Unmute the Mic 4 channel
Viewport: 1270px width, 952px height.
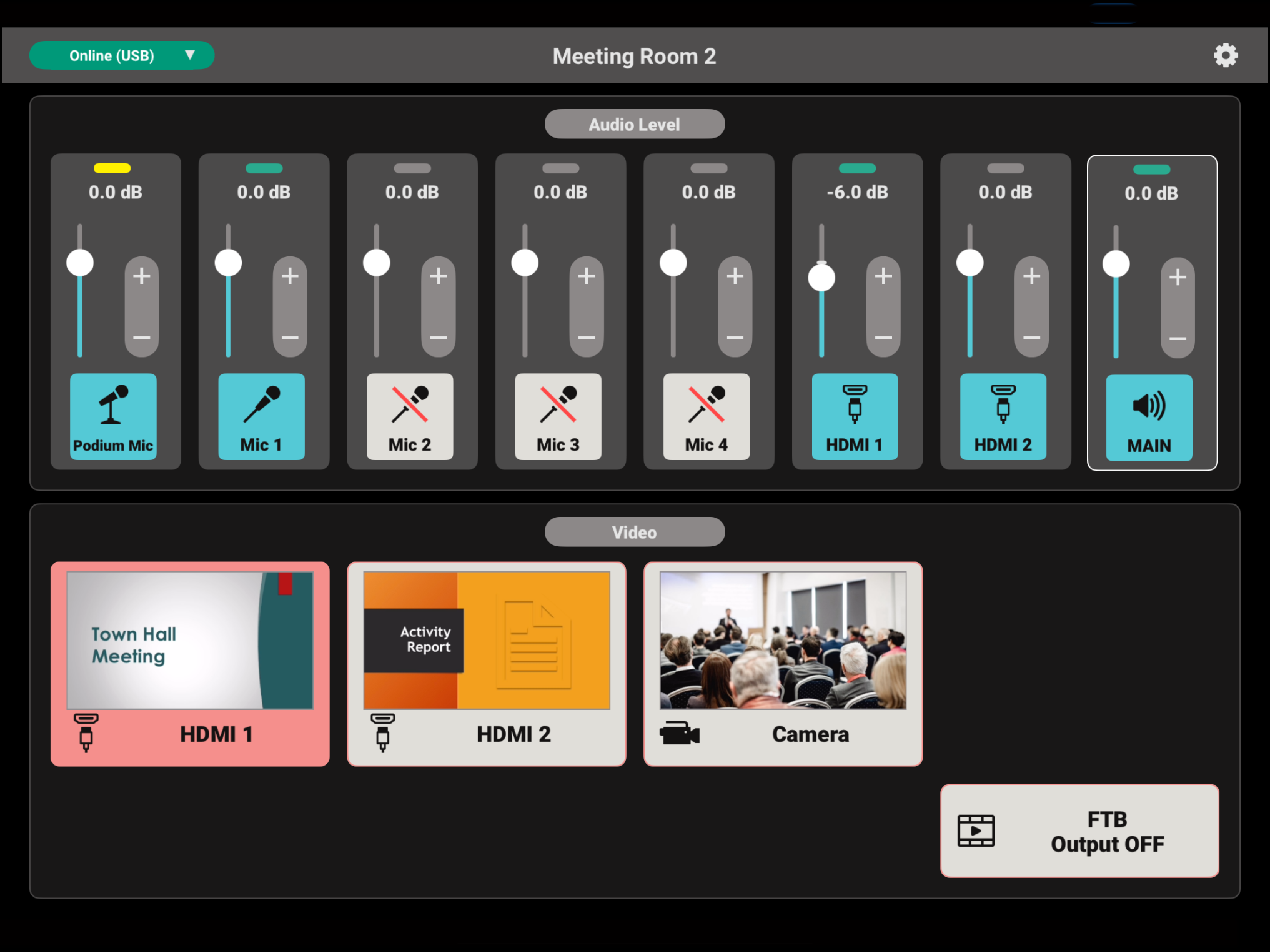click(x=706, y=416)
